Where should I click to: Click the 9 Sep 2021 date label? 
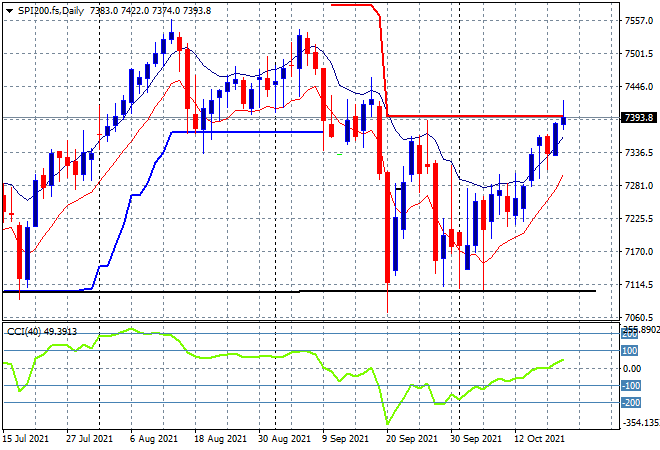(x=346, y=439)
